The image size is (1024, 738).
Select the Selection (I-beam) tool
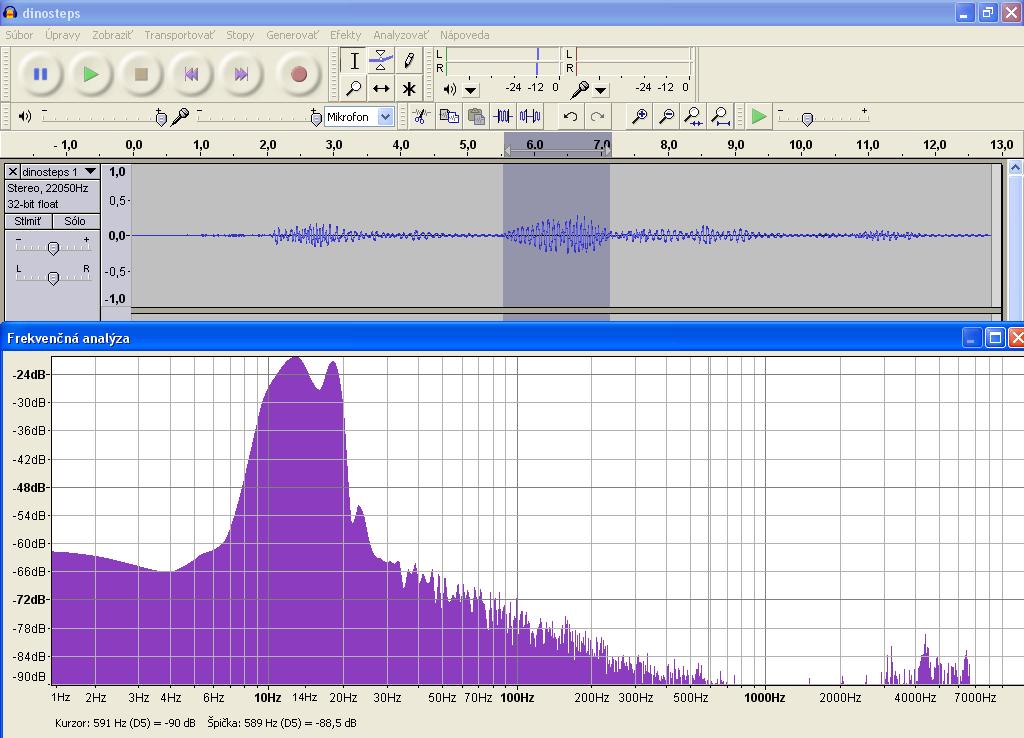[354, 61]
